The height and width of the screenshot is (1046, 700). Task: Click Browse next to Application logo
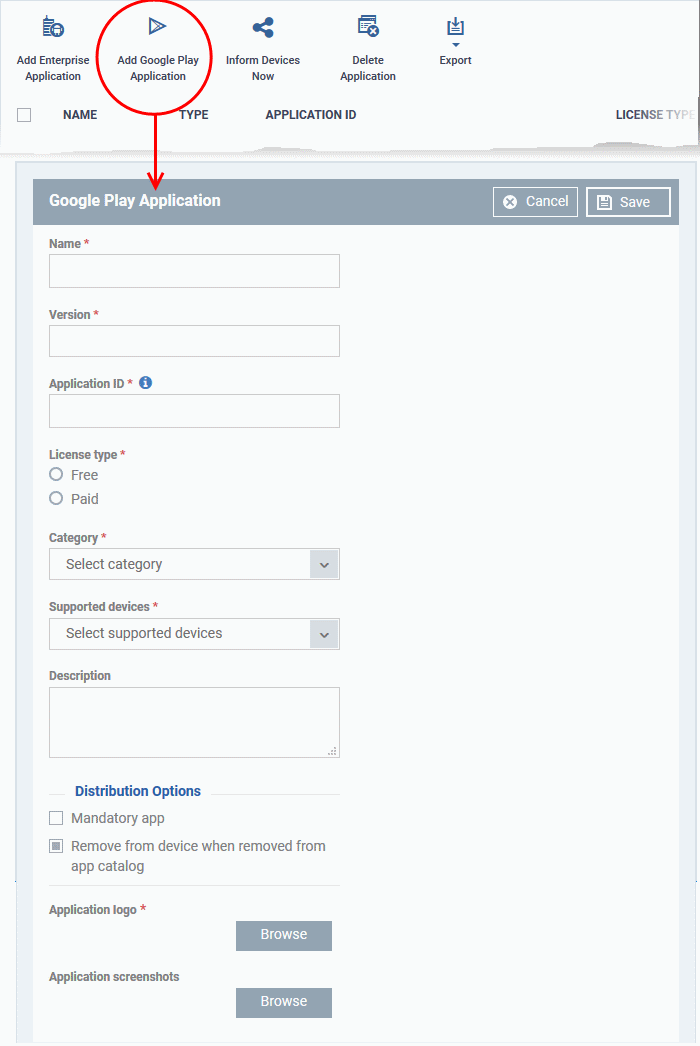point(283,935)
